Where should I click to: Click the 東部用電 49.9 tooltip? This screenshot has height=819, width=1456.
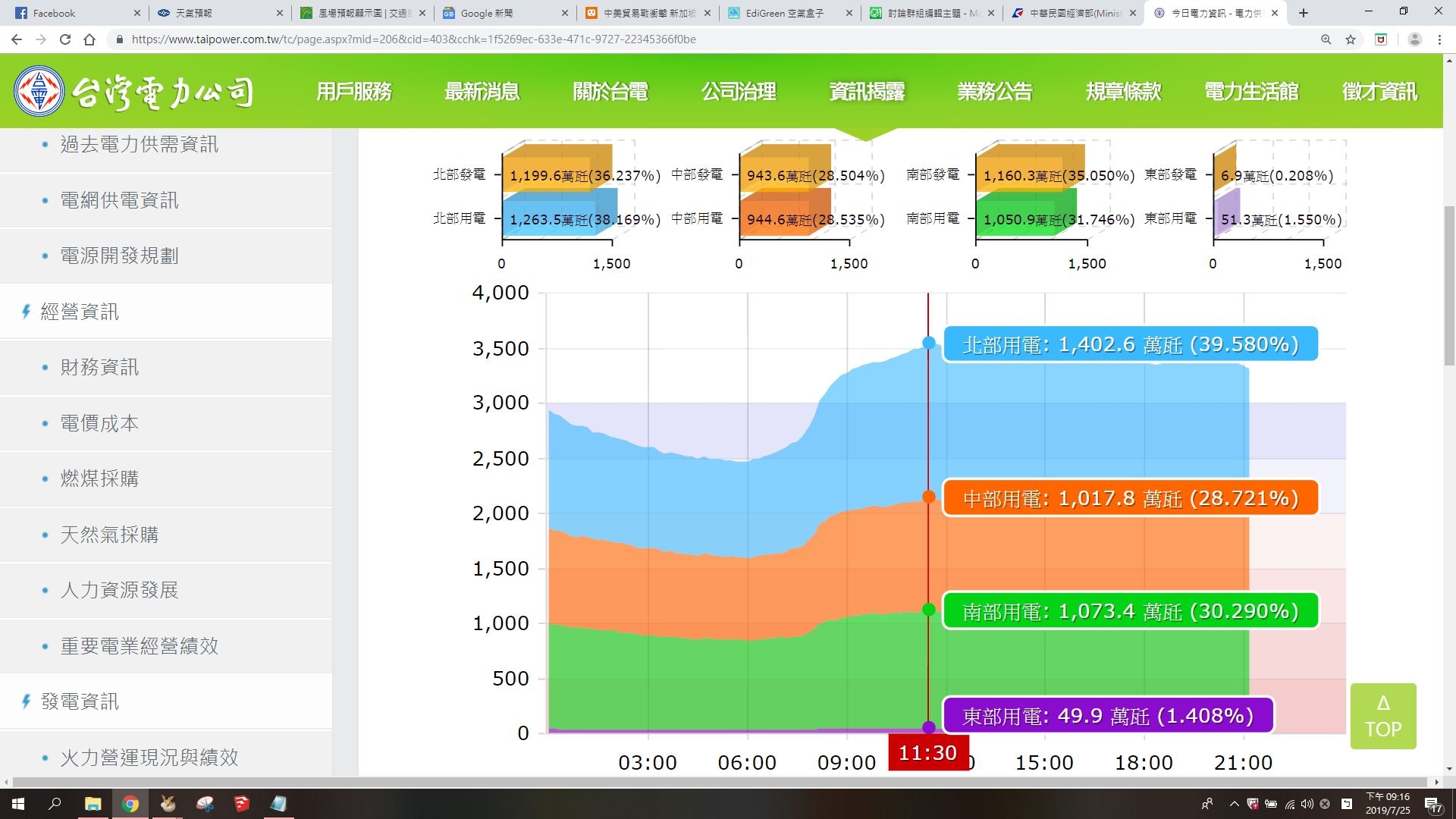coord(1107,716)
